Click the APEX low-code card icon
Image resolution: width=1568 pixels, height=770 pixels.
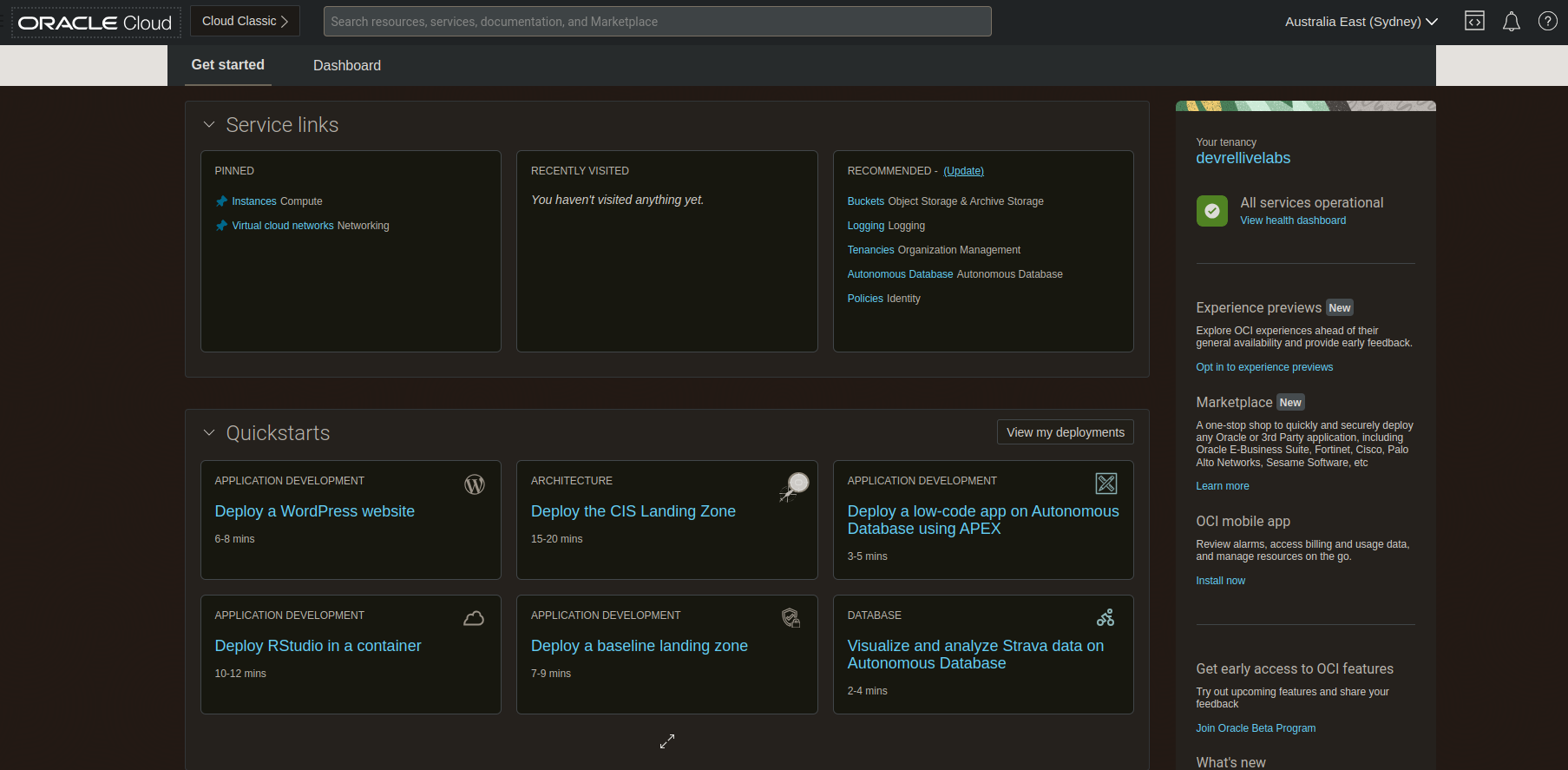[x=1106, y=484]
